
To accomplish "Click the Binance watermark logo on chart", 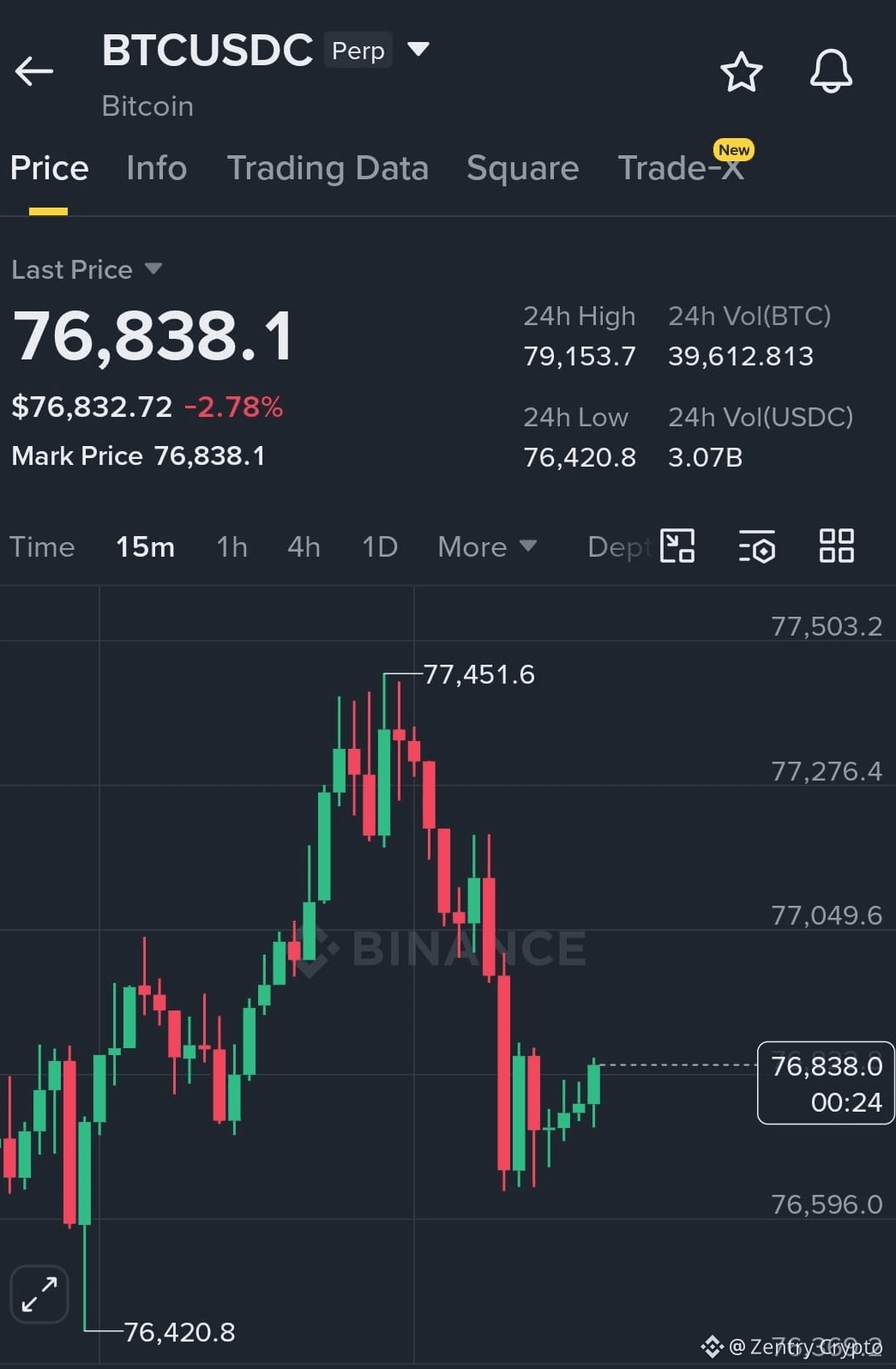I will (x=437, y=948).
